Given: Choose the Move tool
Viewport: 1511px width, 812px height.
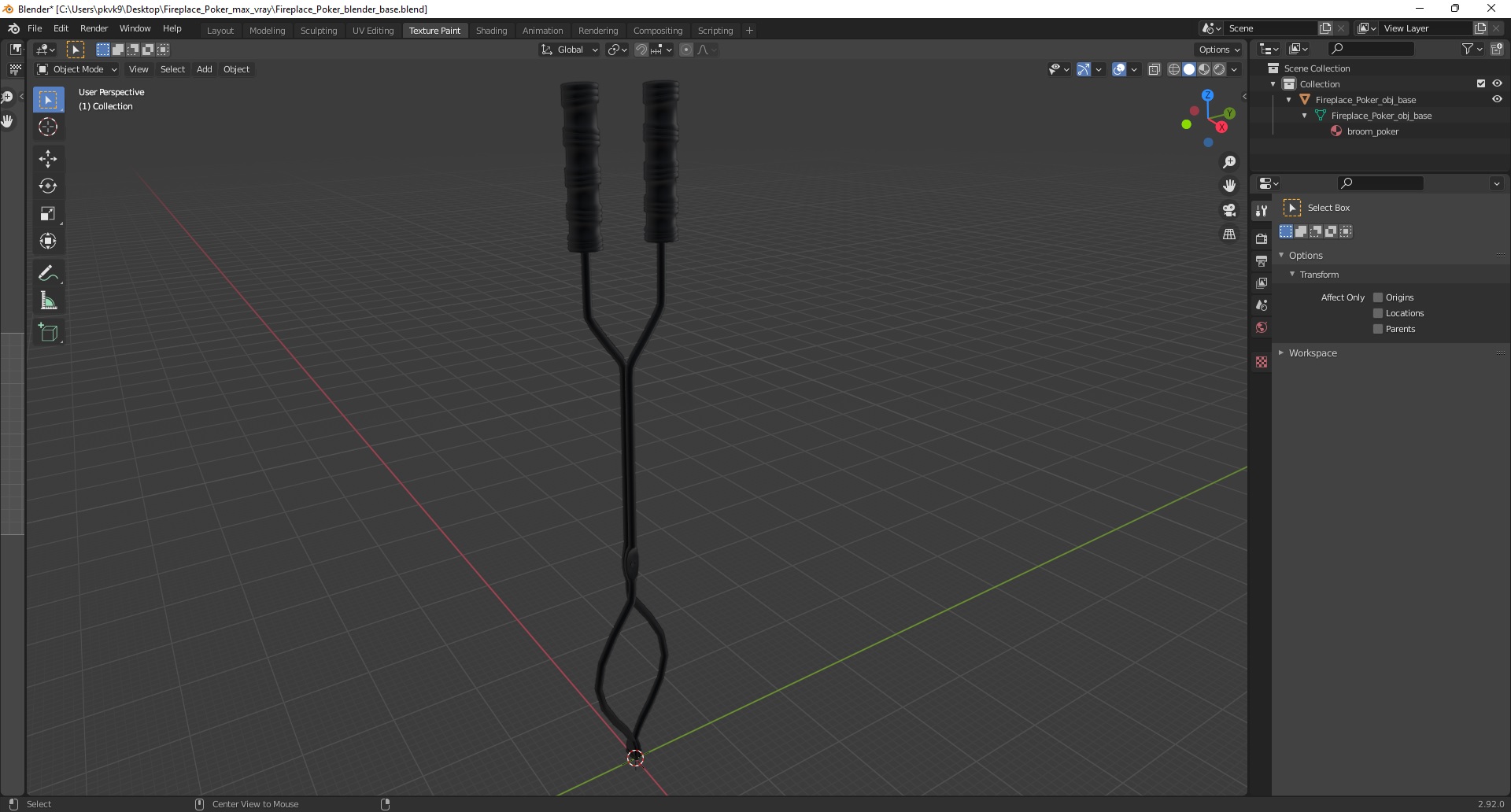Looking at the screenshot, I should pyautogui.click(x=48, y=158).
